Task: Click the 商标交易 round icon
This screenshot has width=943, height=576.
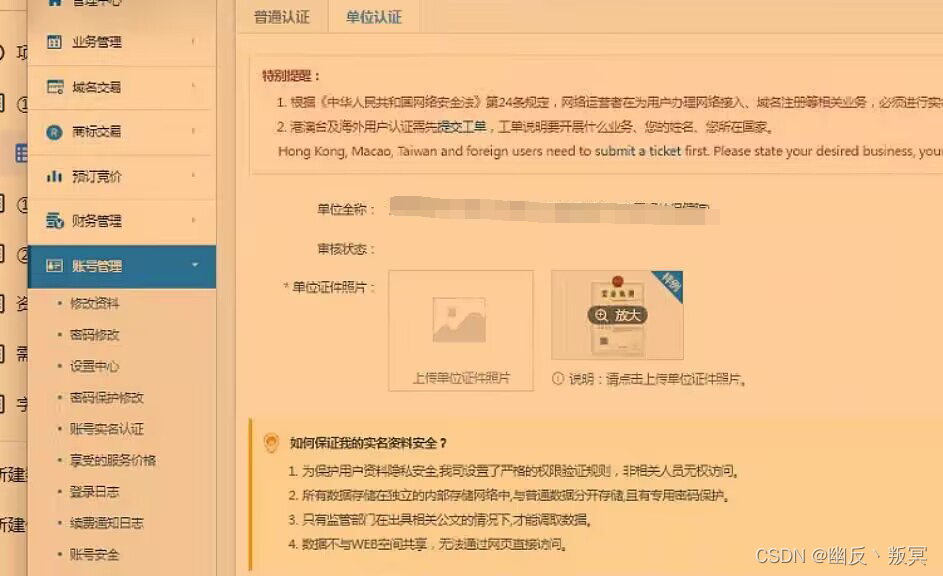Action: point(54,132)
